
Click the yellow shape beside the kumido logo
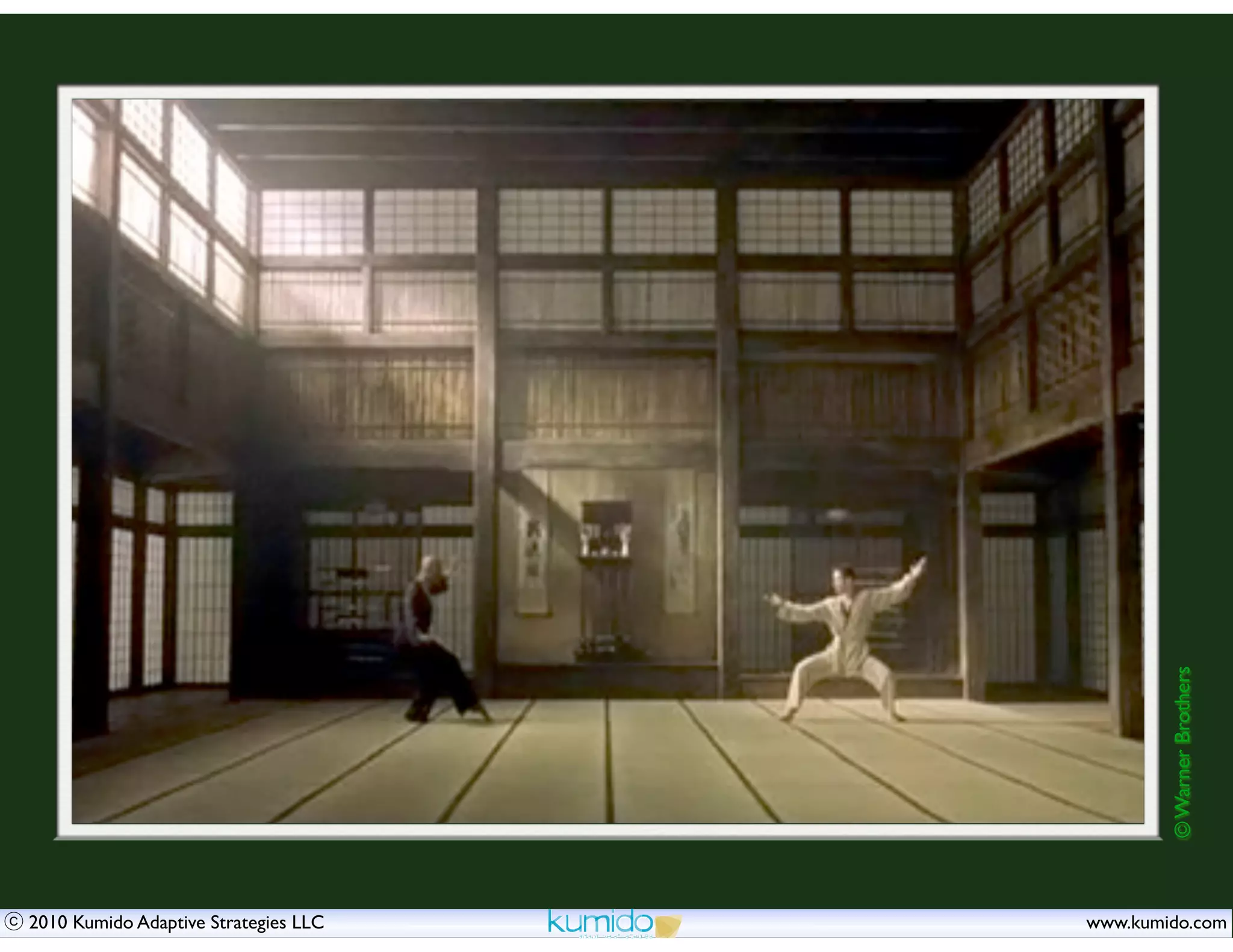(x=668, y=925)
